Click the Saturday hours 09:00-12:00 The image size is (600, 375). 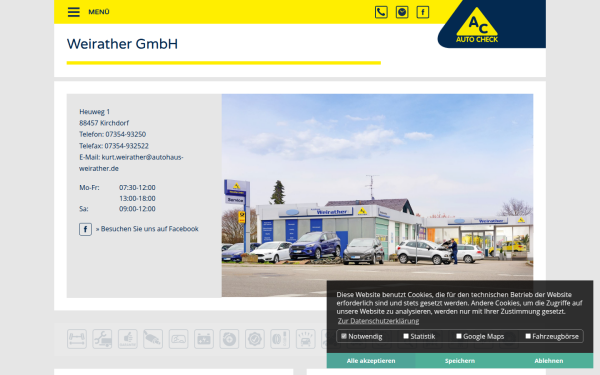pyautogui.click(x=137, y=209)
